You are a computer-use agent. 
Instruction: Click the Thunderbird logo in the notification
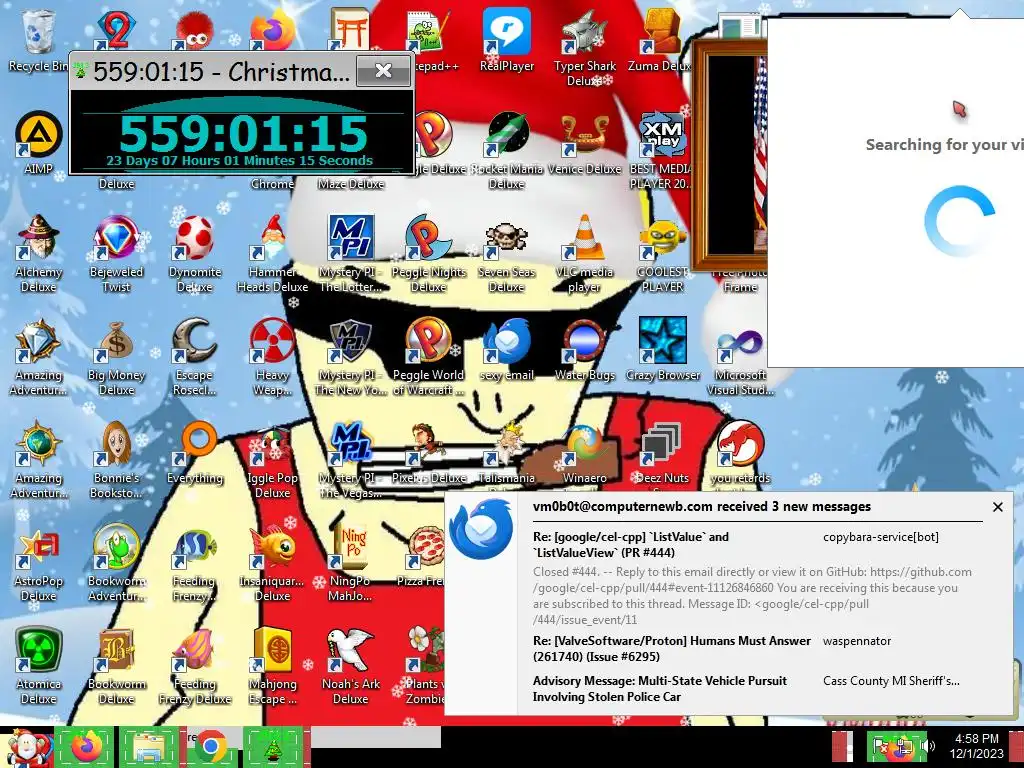click(x=481, y=529)
